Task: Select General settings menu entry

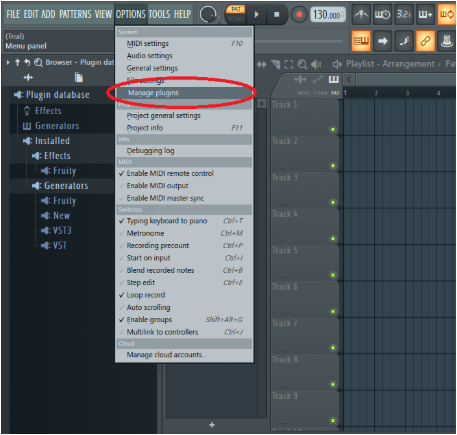Action: point(184,68)
